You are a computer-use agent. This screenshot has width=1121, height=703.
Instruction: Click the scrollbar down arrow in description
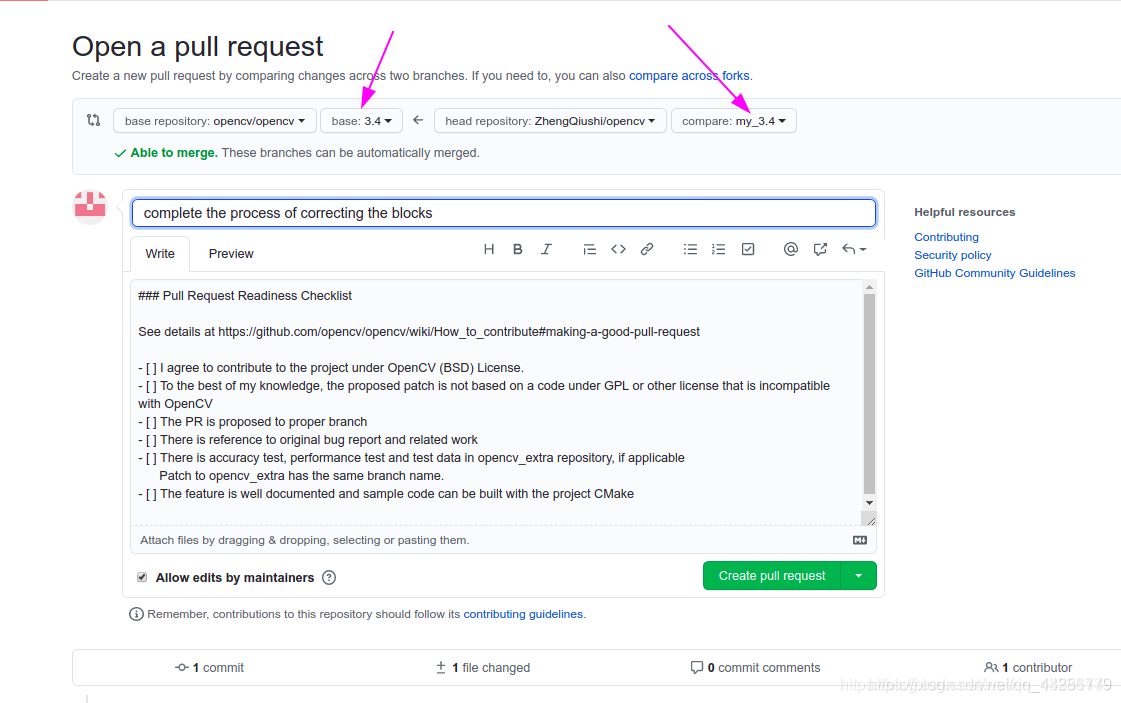tap(869, 503)
